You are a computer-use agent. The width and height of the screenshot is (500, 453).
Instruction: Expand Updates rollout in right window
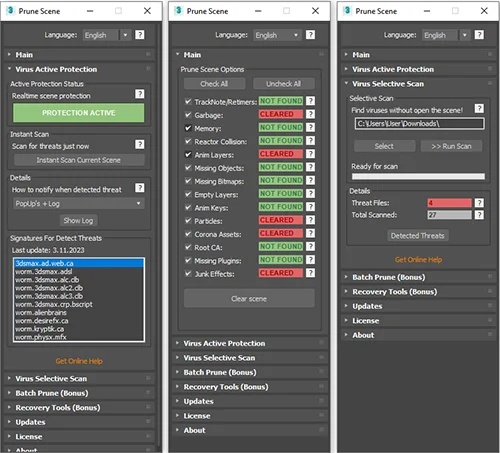pos(418,306)
